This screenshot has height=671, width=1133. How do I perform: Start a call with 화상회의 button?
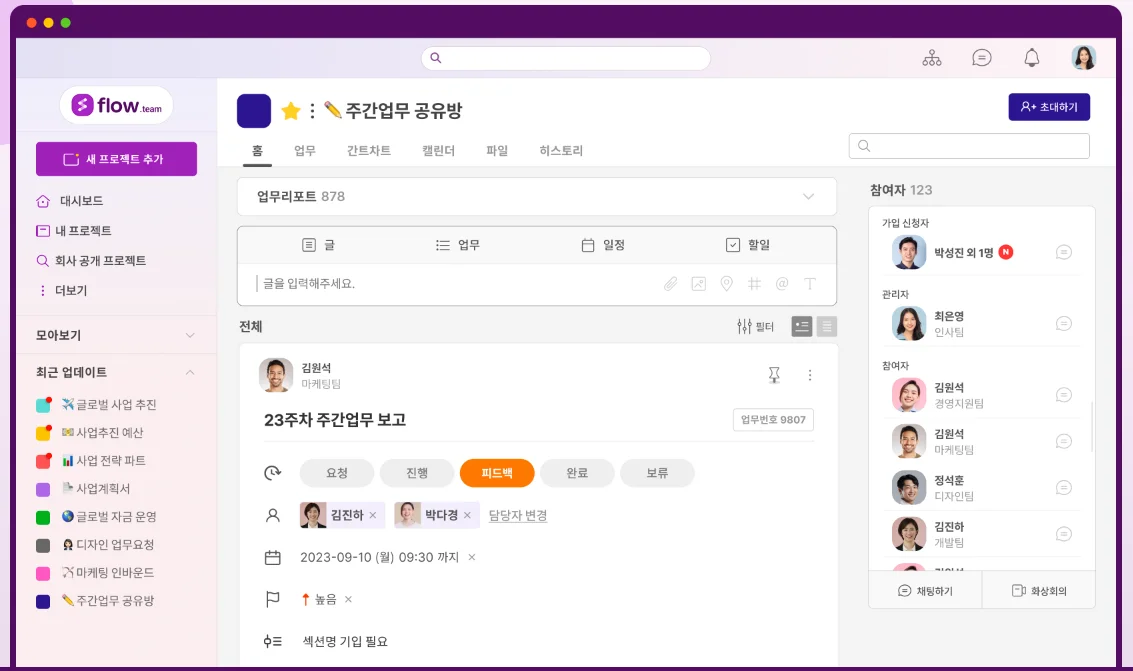(1038, 590)
